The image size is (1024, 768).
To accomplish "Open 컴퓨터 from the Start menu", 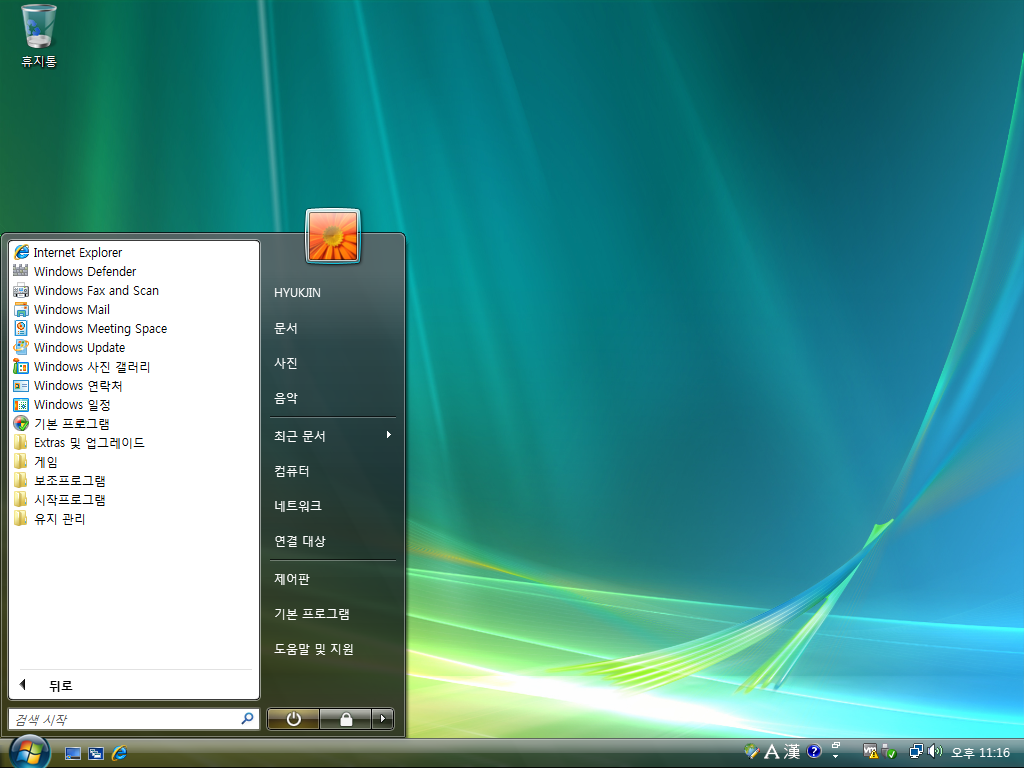I will (x=332, y=471).
